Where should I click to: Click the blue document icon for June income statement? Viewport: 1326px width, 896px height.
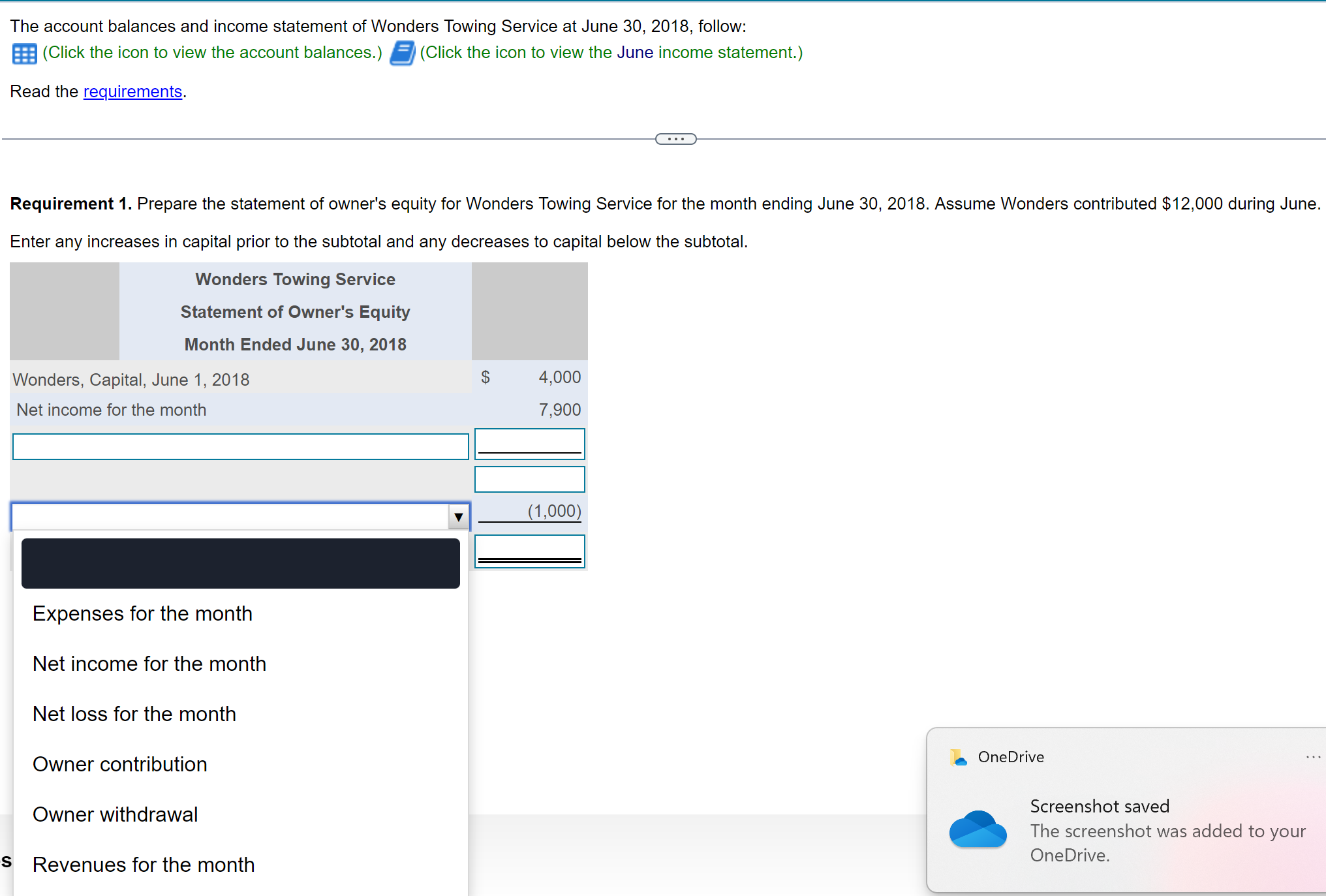pos(402,54)
